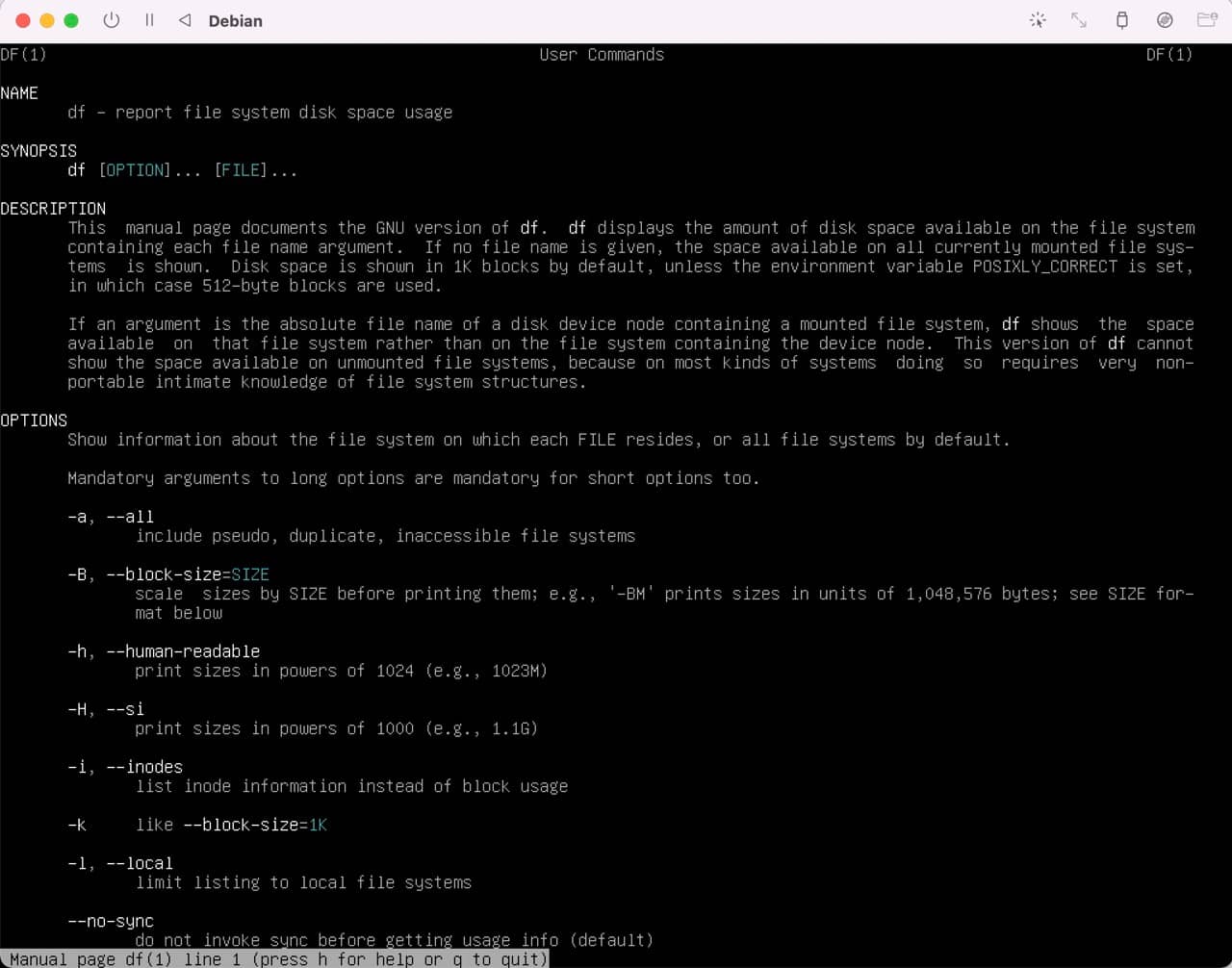Click the '--no-sync' option
Viewport: 1232px width, 968px height.
click(x=111, y=921)
